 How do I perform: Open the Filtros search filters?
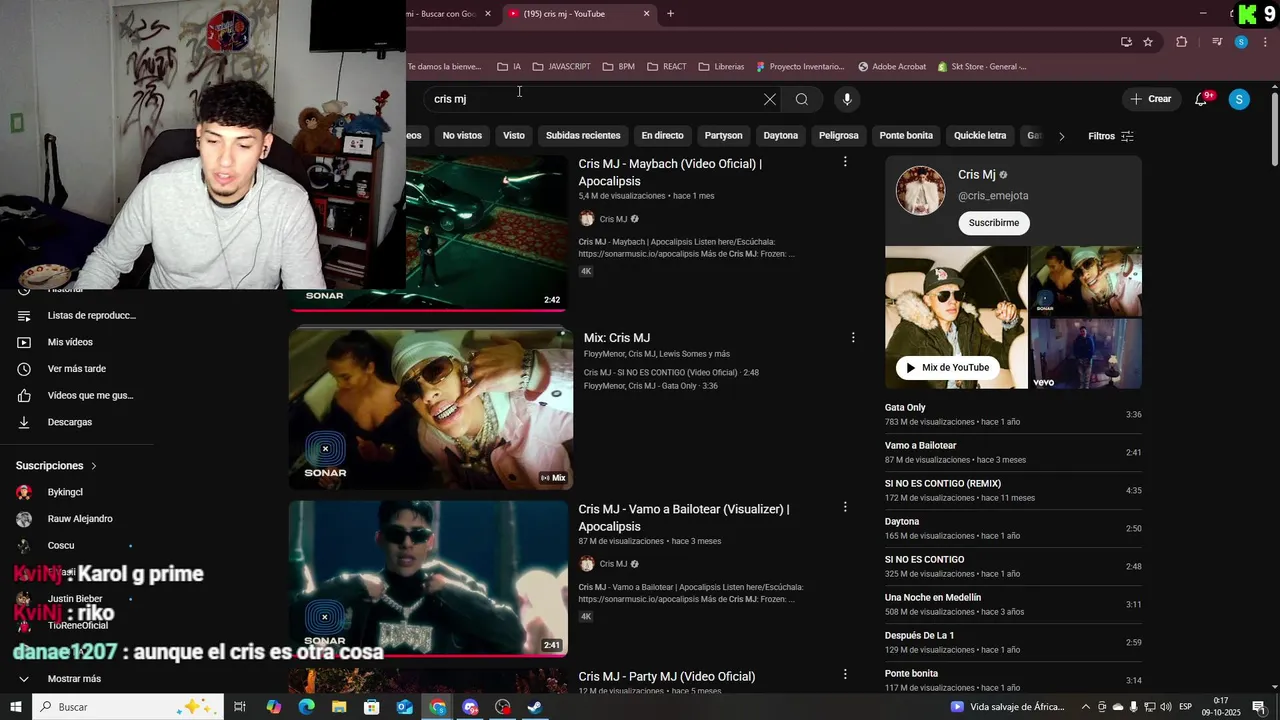coord(1110,136)
